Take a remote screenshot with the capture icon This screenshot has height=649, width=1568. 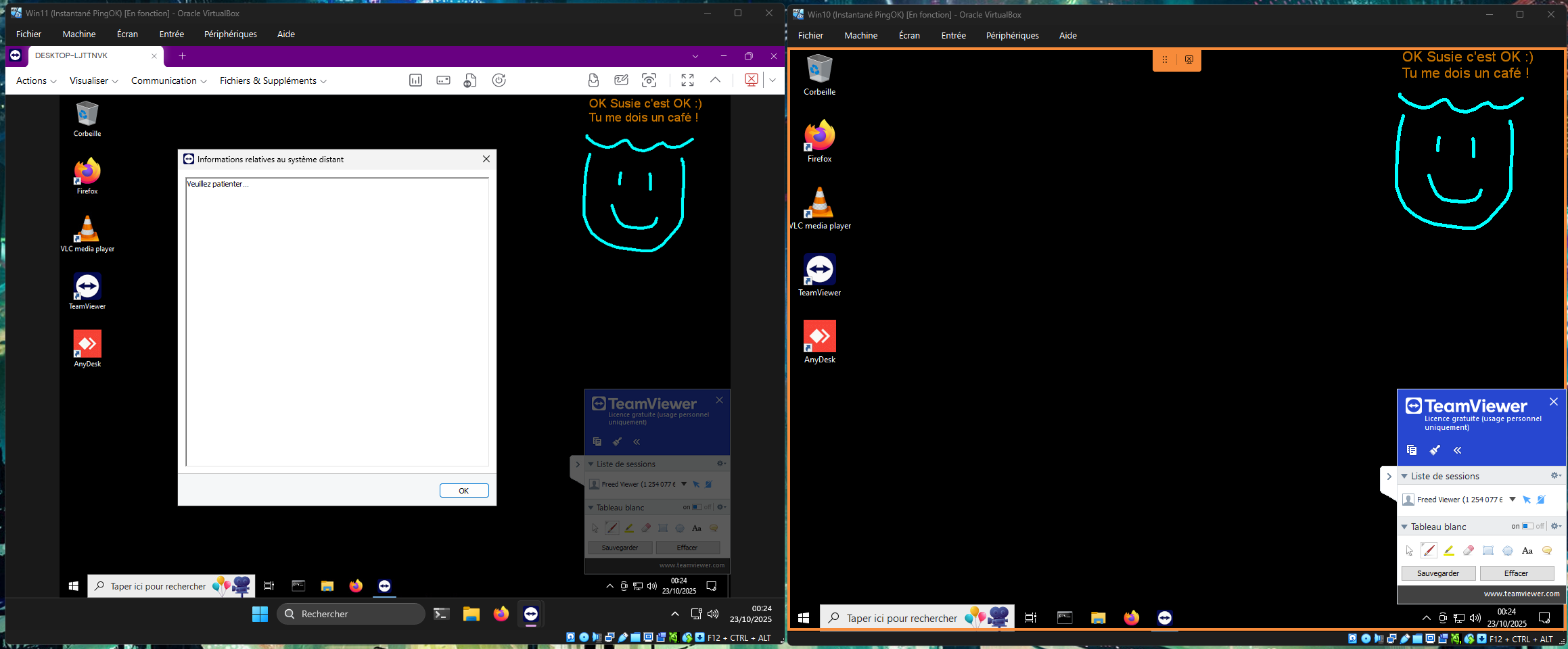[x=649, y=80]
